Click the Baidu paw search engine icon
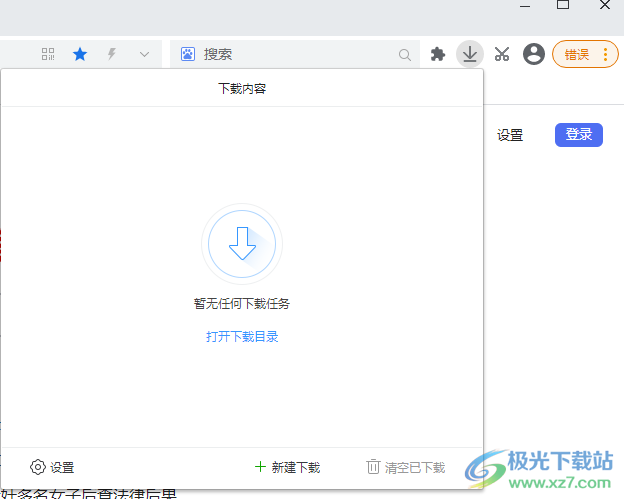Image resolution: width=624 pixels, height=499 pixels. [188, 54]
